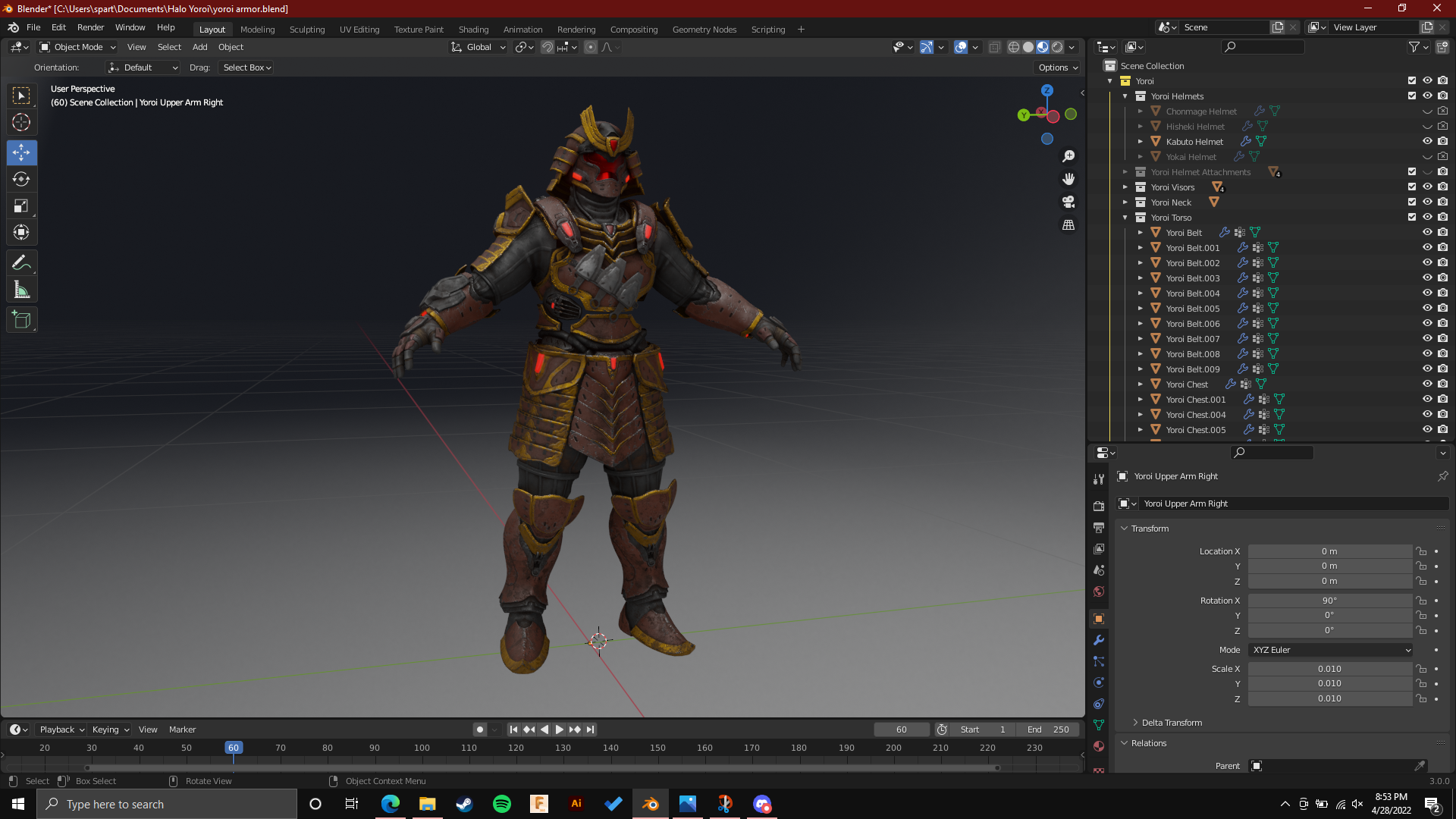Select the Add Cube tool

pos(21,320)
